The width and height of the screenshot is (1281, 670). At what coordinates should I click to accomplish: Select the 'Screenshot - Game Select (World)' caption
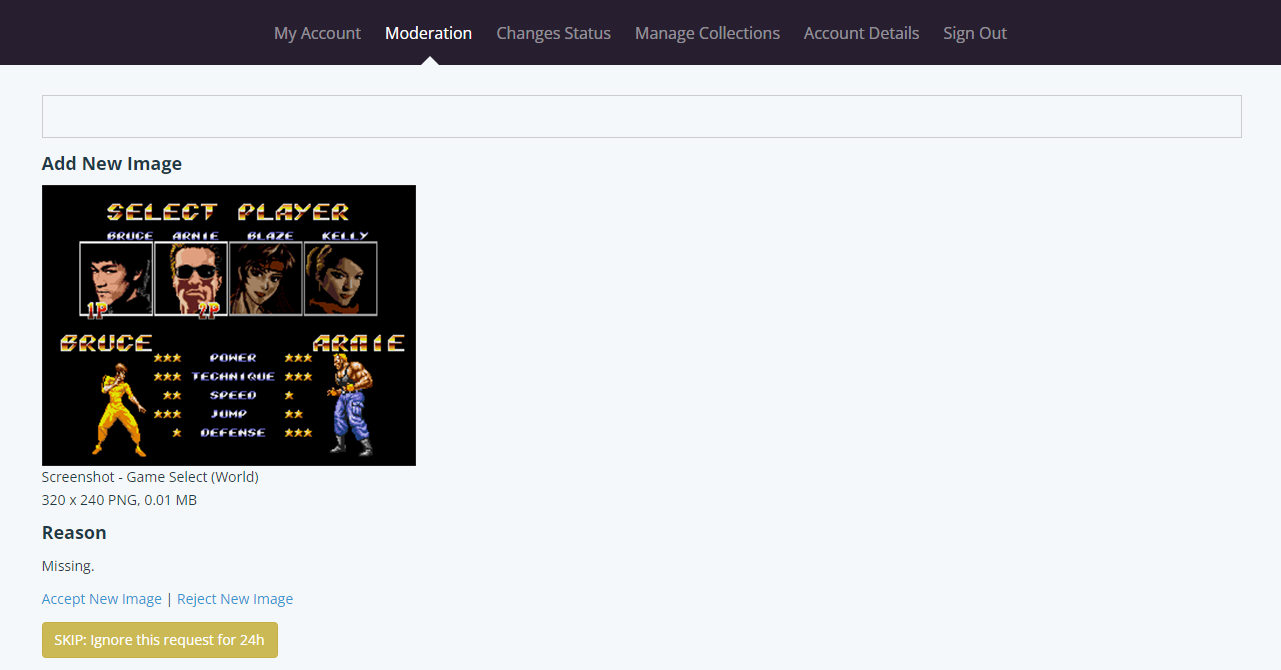coord(150,477)
